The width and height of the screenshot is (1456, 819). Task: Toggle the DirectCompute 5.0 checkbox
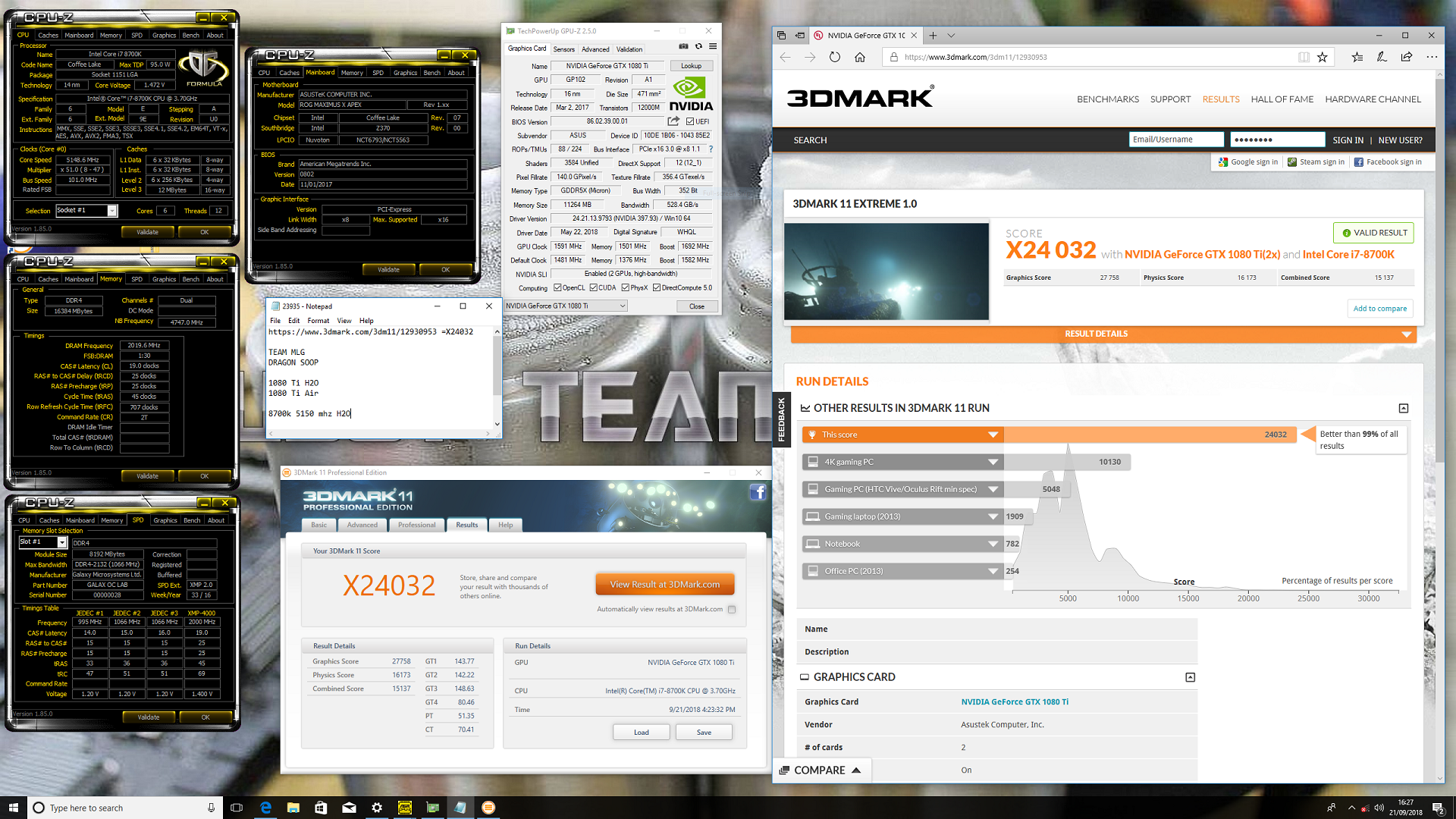(x=657, y=287)
